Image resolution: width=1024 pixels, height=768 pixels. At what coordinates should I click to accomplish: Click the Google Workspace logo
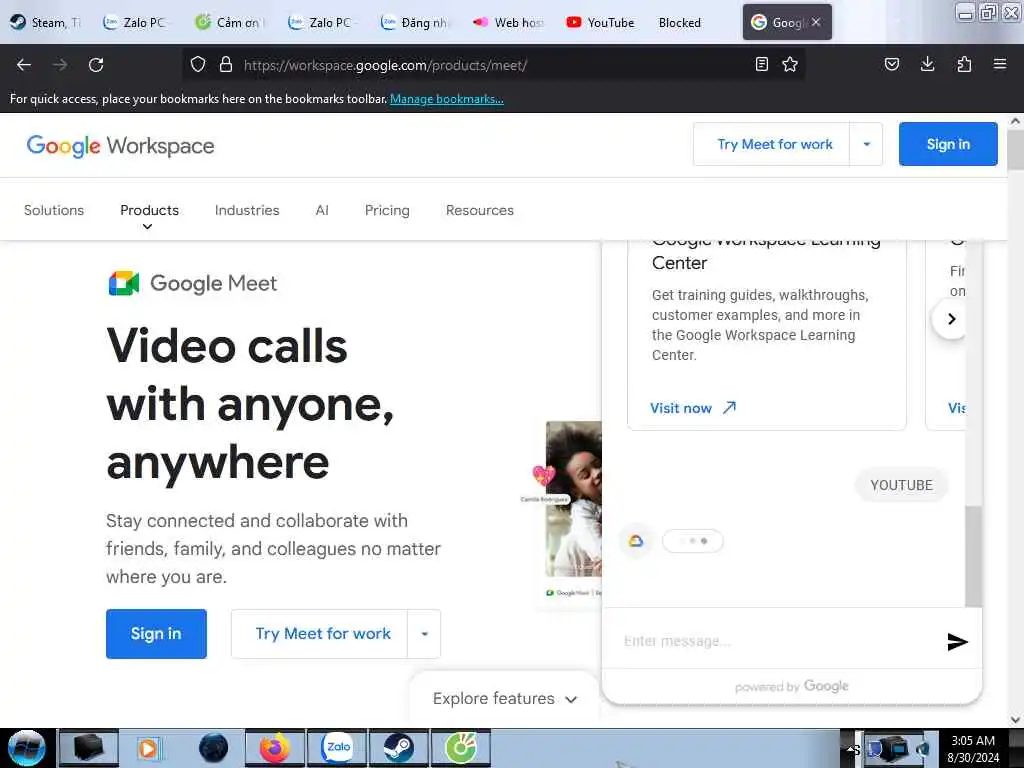click(x=120, y=146)
